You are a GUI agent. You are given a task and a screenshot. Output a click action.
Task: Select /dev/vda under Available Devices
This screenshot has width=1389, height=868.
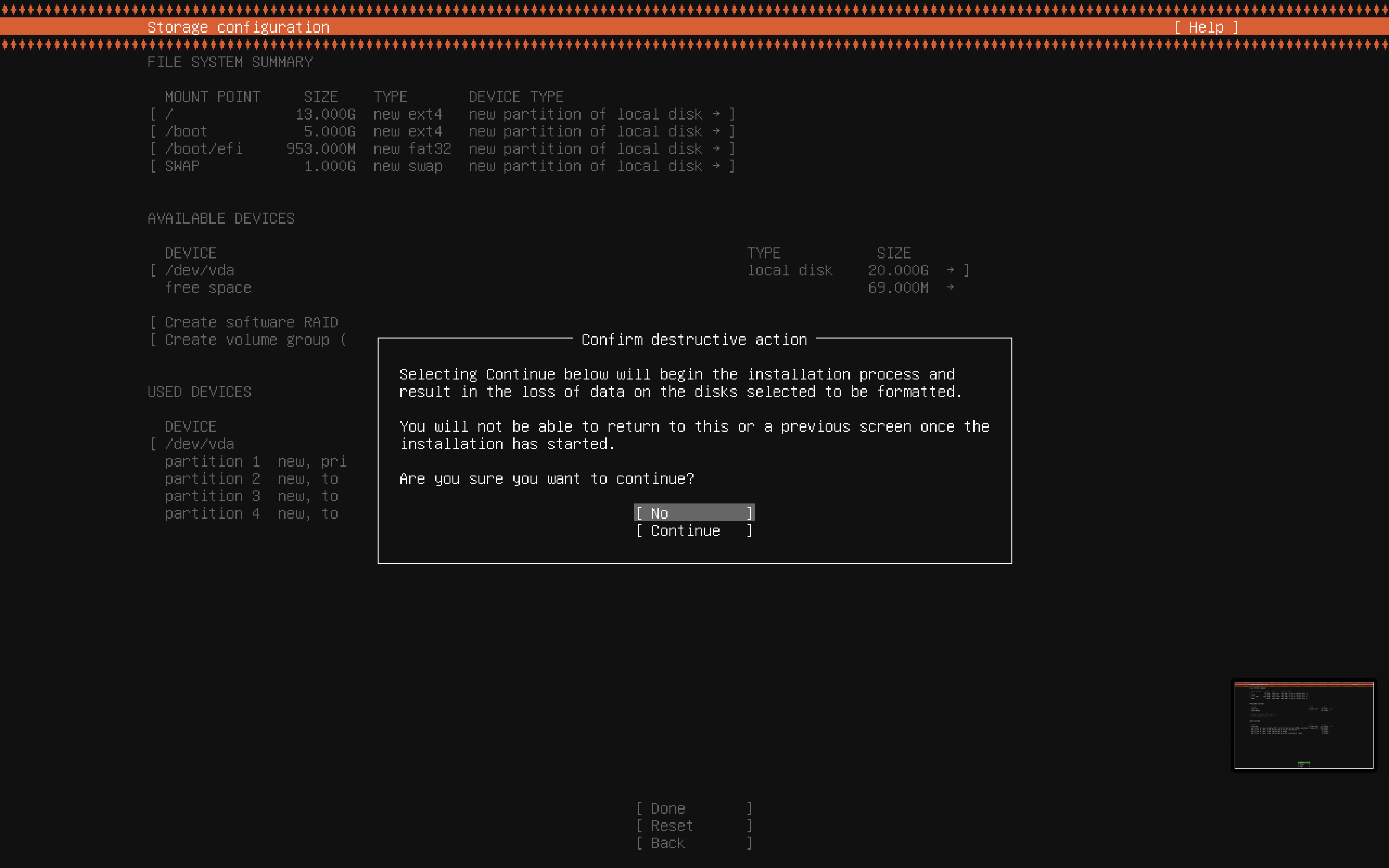coord(199,270)
